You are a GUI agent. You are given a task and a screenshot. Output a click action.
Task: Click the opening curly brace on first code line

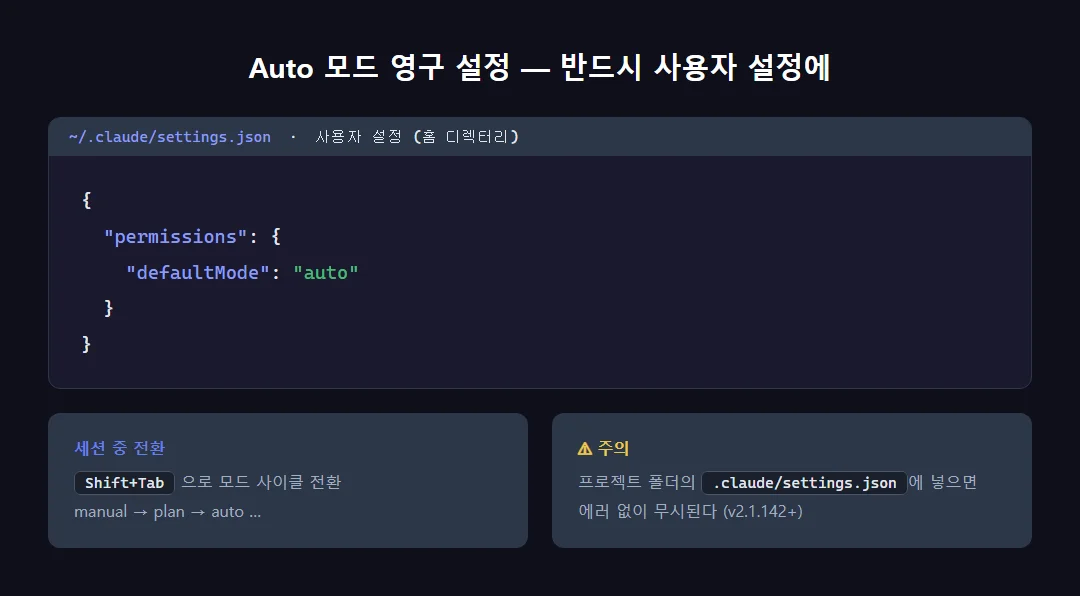(x=87, y=201)
